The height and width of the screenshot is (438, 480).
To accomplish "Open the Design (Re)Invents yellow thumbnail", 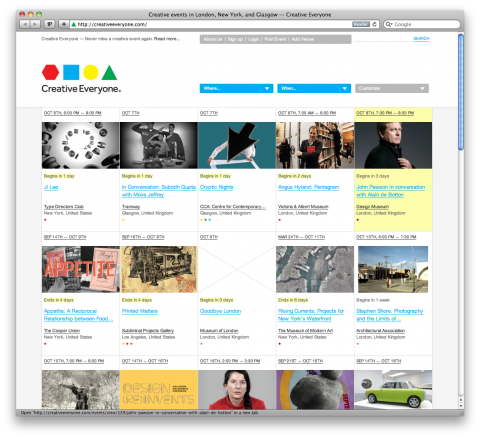I will coord(159,390).
